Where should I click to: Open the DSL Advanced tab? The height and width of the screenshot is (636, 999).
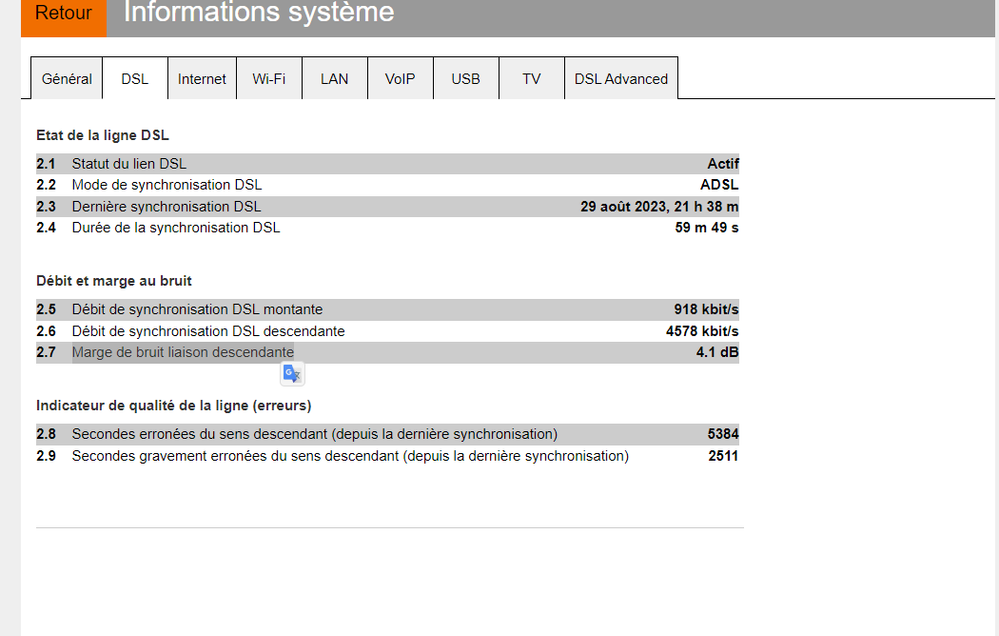(x=621, y=78)
